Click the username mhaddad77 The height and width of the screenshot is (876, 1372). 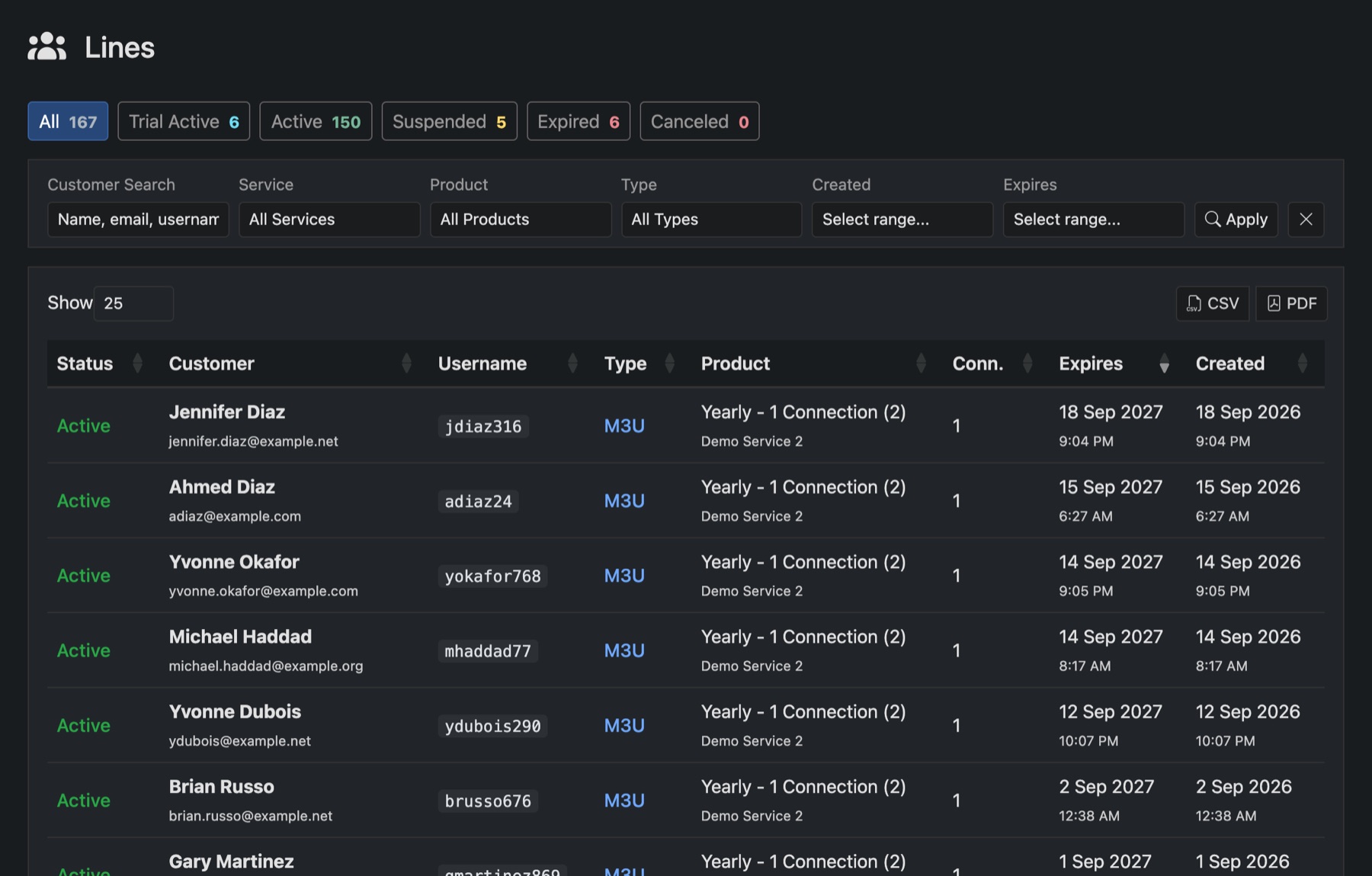[x=488, y=651]
